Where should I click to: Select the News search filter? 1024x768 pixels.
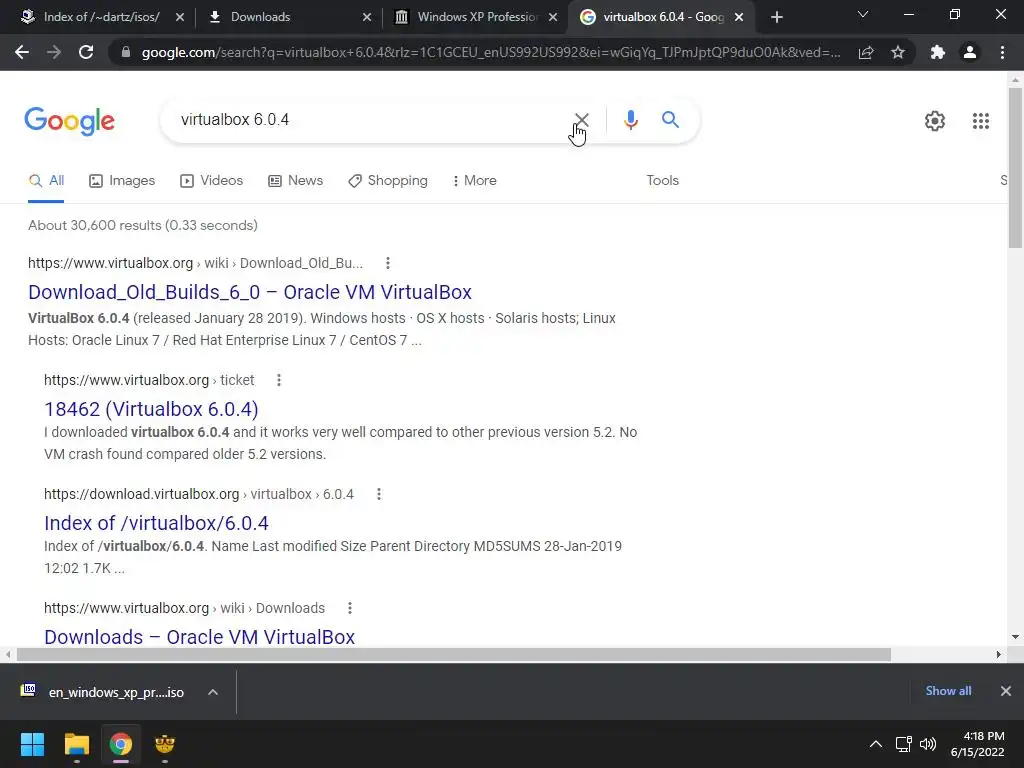(x=295, y=181)
